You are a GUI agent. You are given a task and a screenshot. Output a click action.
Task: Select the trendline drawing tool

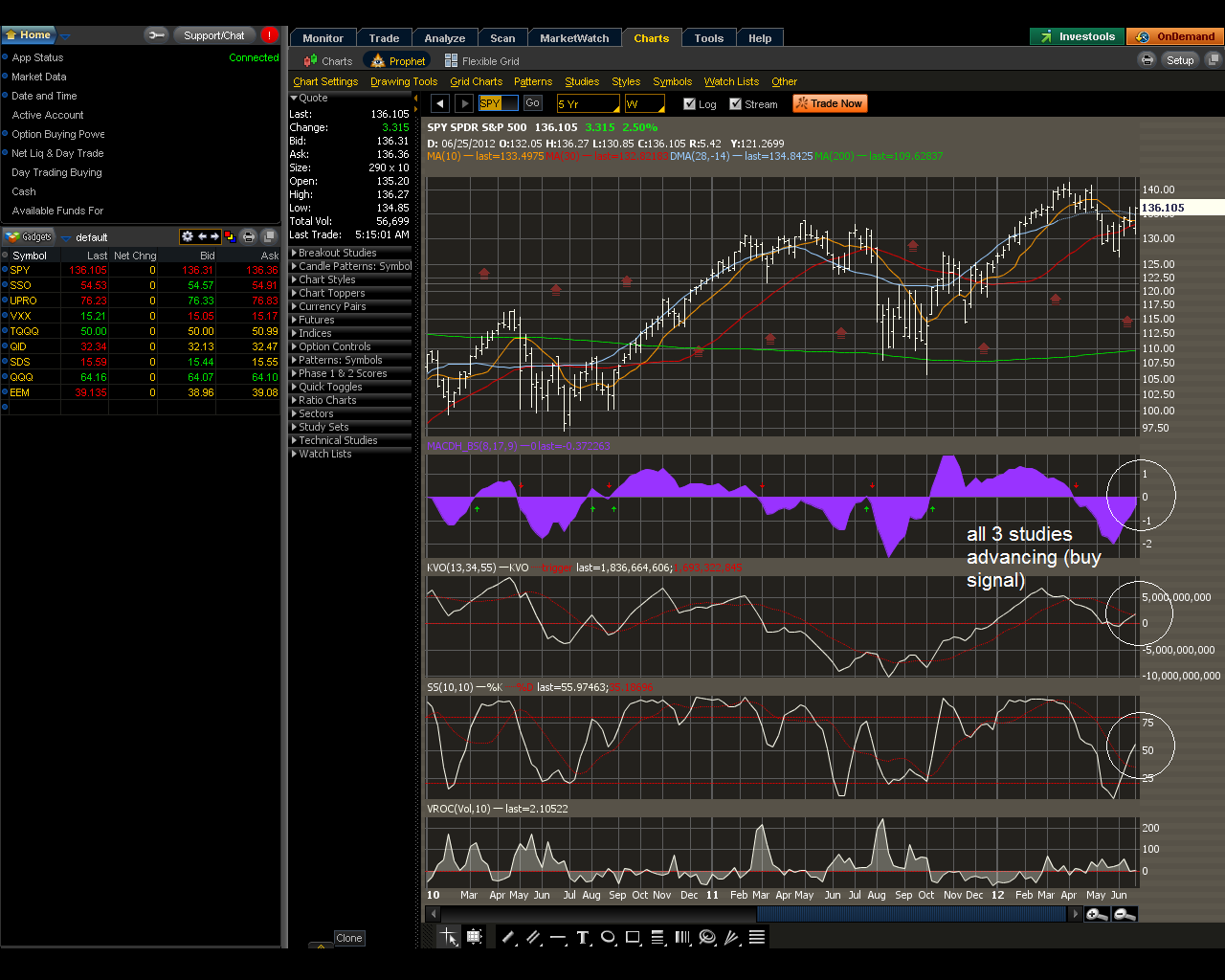[x=508, y=937]
